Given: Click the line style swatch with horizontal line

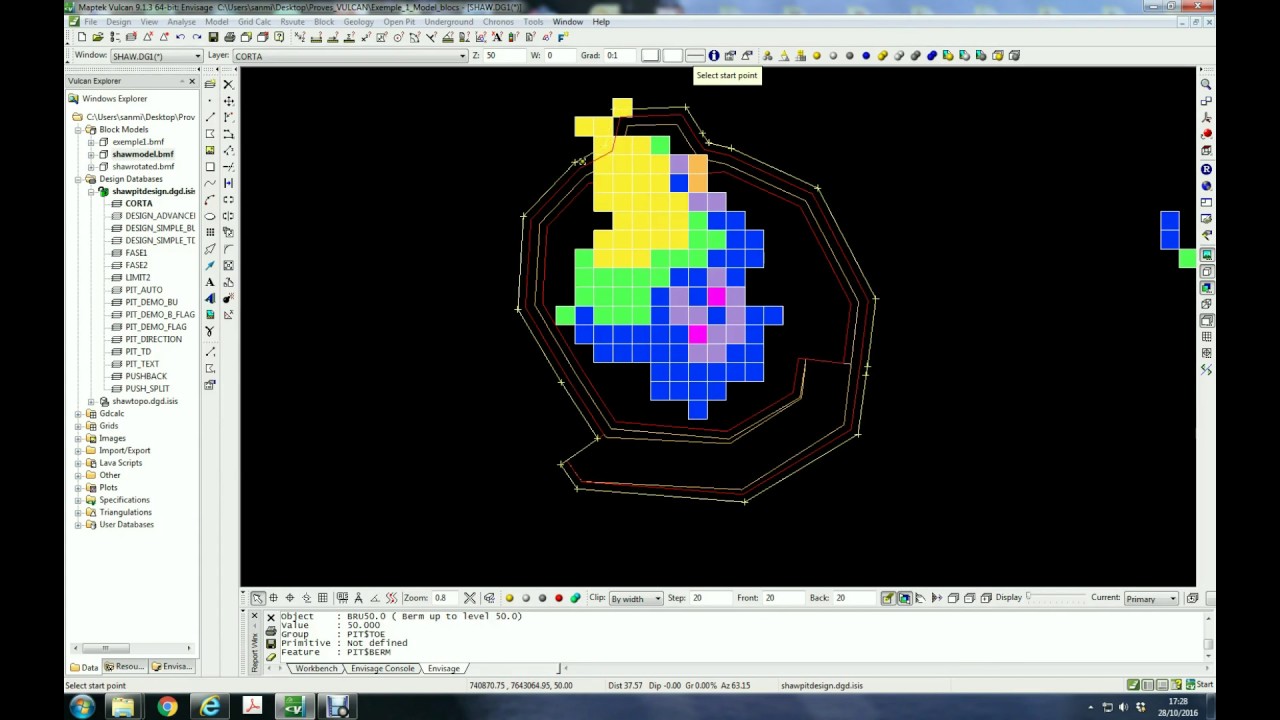Looking at the screenshot, I should click(695, 56).
